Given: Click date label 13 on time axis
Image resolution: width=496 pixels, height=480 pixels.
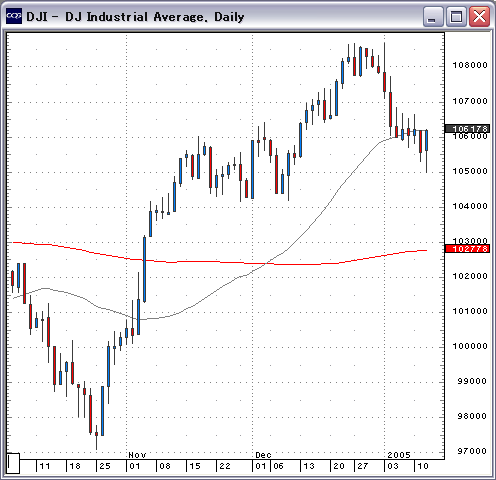Looking at the screenshot, I should coord(309,466).
